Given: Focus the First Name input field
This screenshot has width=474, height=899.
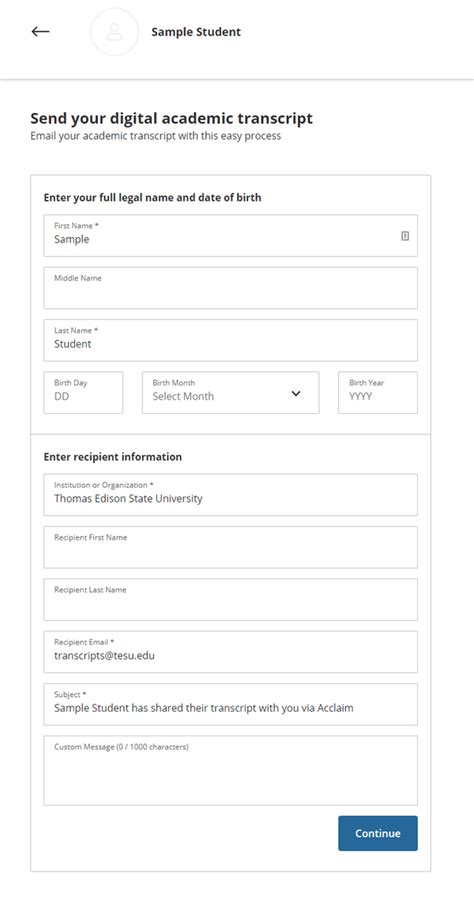Looking at the screenshot, I should [230, 236].
